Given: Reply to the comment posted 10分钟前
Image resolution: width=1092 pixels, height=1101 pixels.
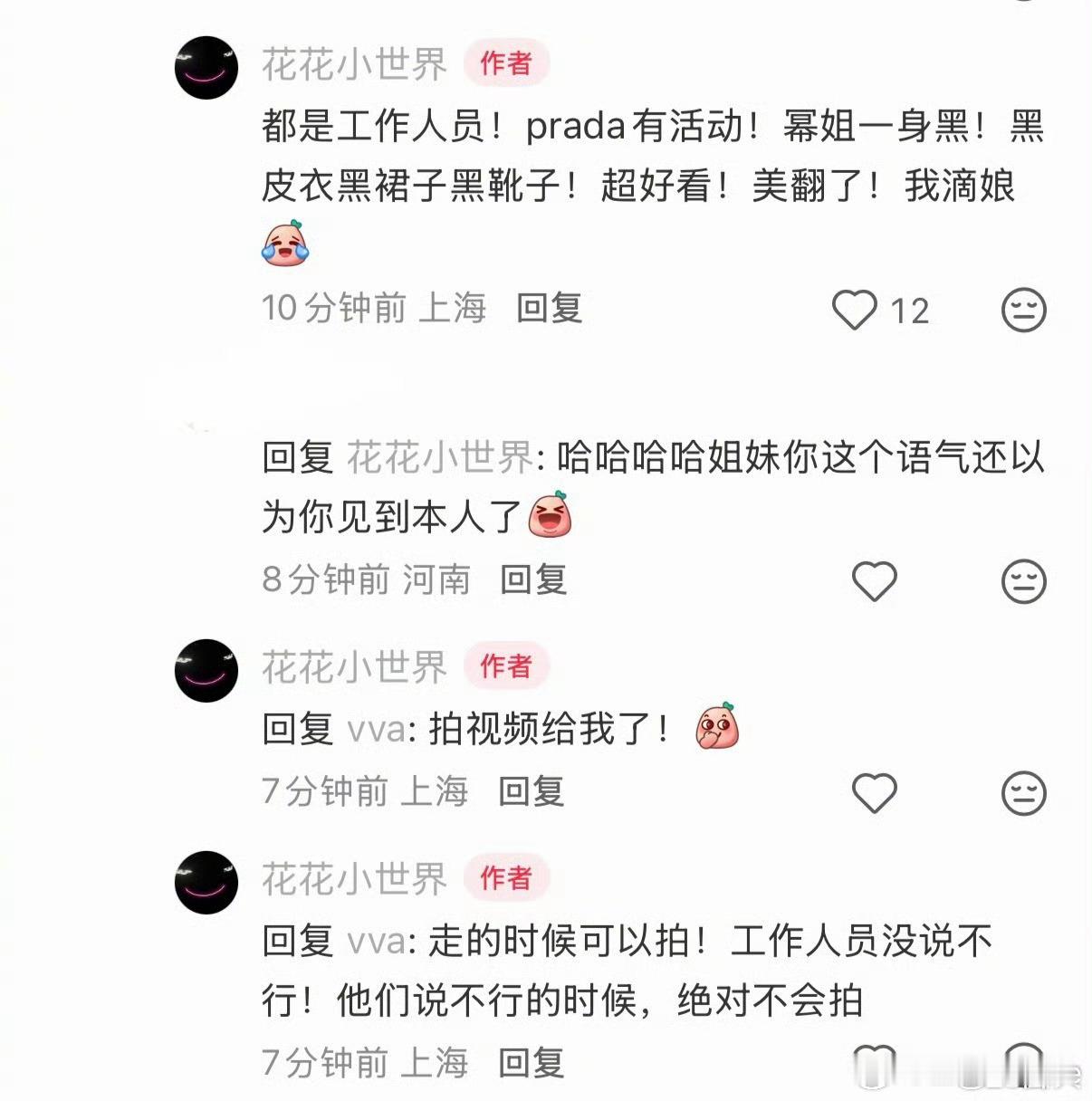Looking at the screenshot, I should coord(549,308).
